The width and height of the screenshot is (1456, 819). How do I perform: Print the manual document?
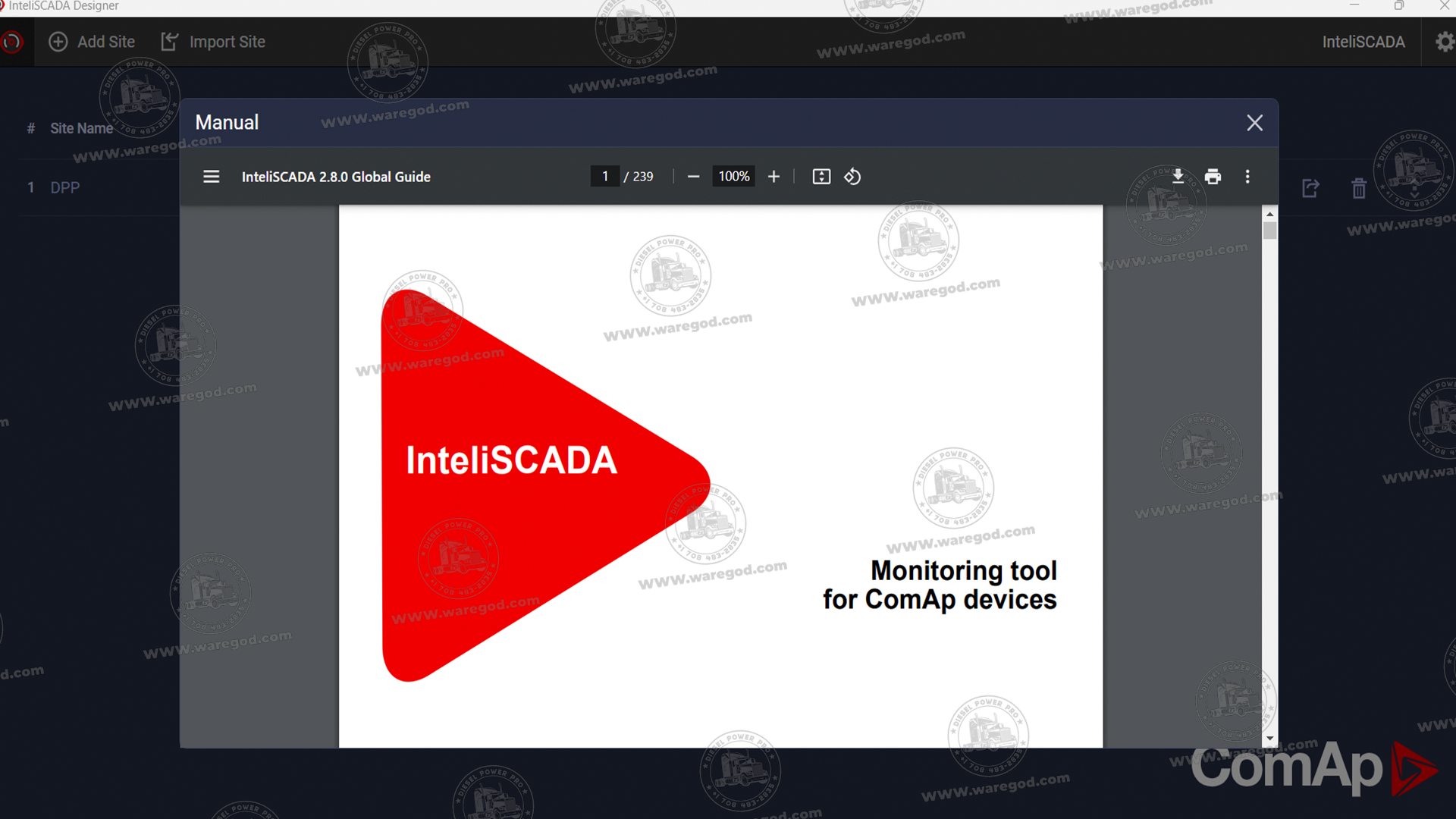1213,177
